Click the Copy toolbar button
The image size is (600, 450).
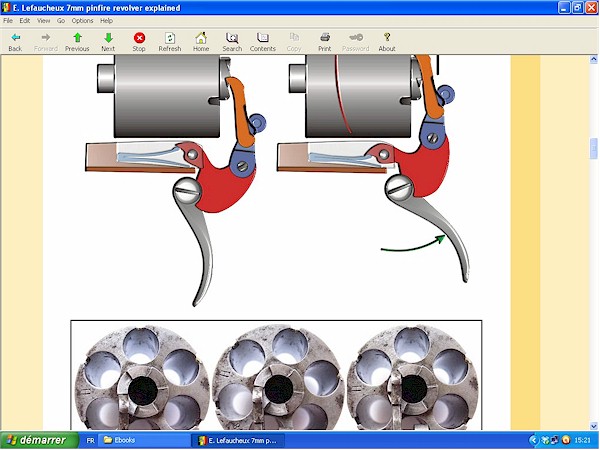[x=294, y=42]
